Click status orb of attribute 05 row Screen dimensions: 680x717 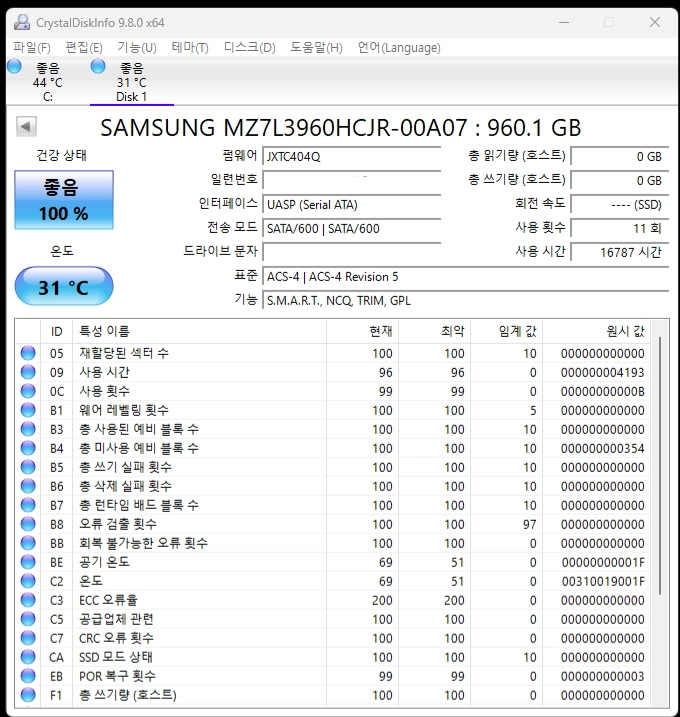point(28,353)
